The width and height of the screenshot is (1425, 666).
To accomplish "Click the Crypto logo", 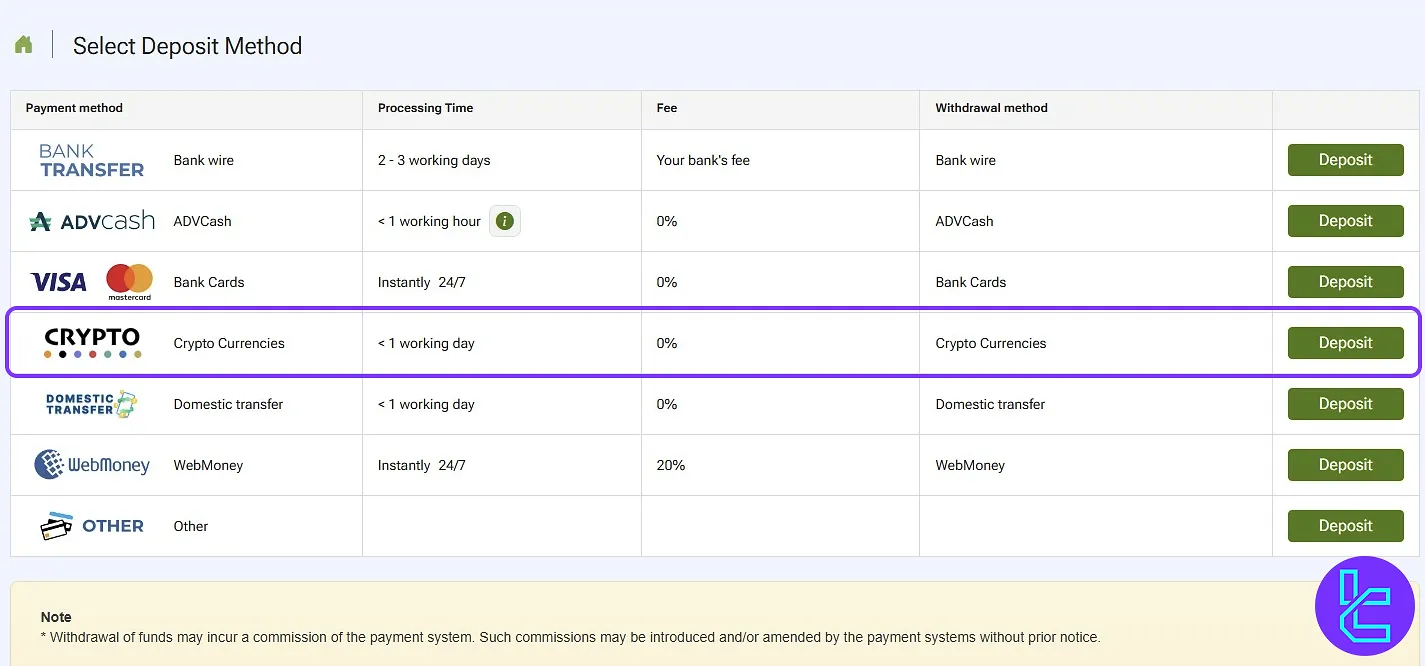I will [x=92, y=342].
